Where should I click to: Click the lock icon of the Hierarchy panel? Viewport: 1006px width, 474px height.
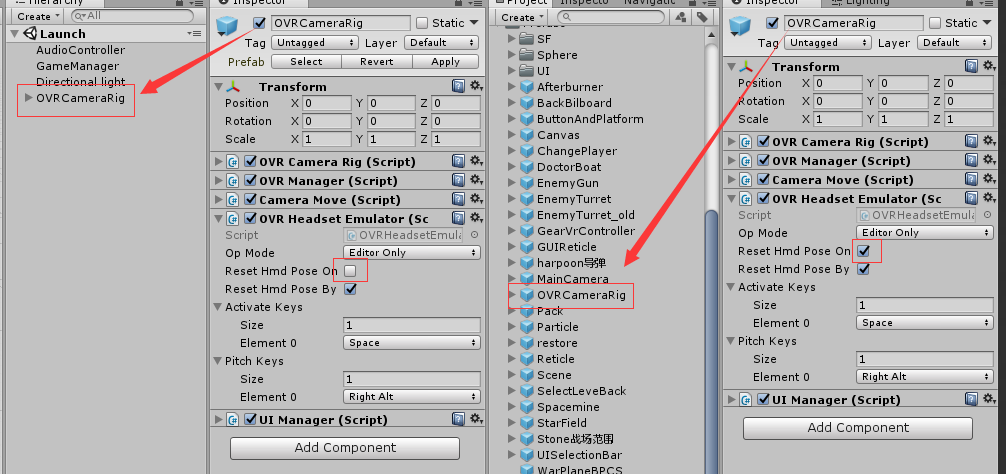tap(181, 3)
